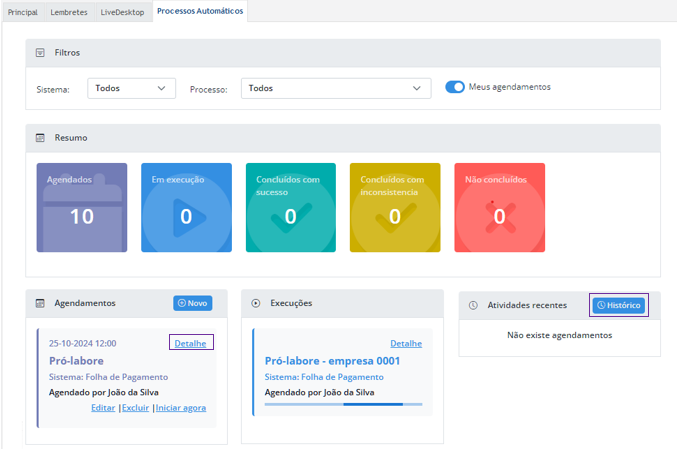This screenshot has height=450, width=679.
Task: Click the Editar link
Action: click(x=103, y=408)
